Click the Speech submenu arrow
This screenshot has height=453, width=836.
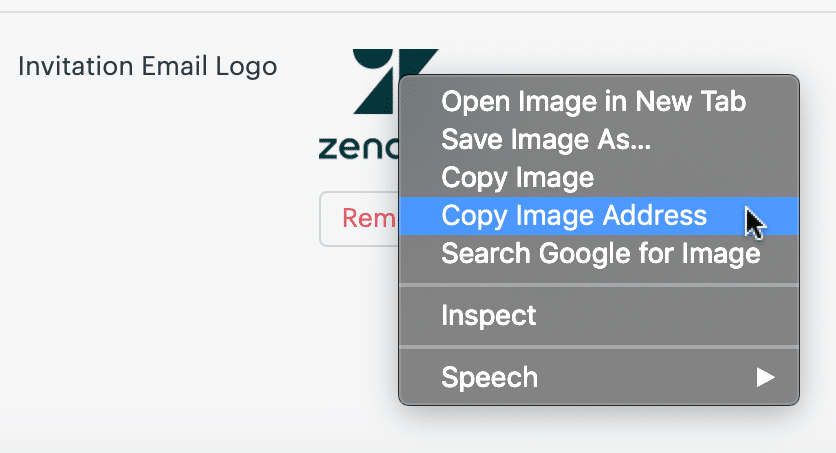pyautogui.click(x=765, y=377)
